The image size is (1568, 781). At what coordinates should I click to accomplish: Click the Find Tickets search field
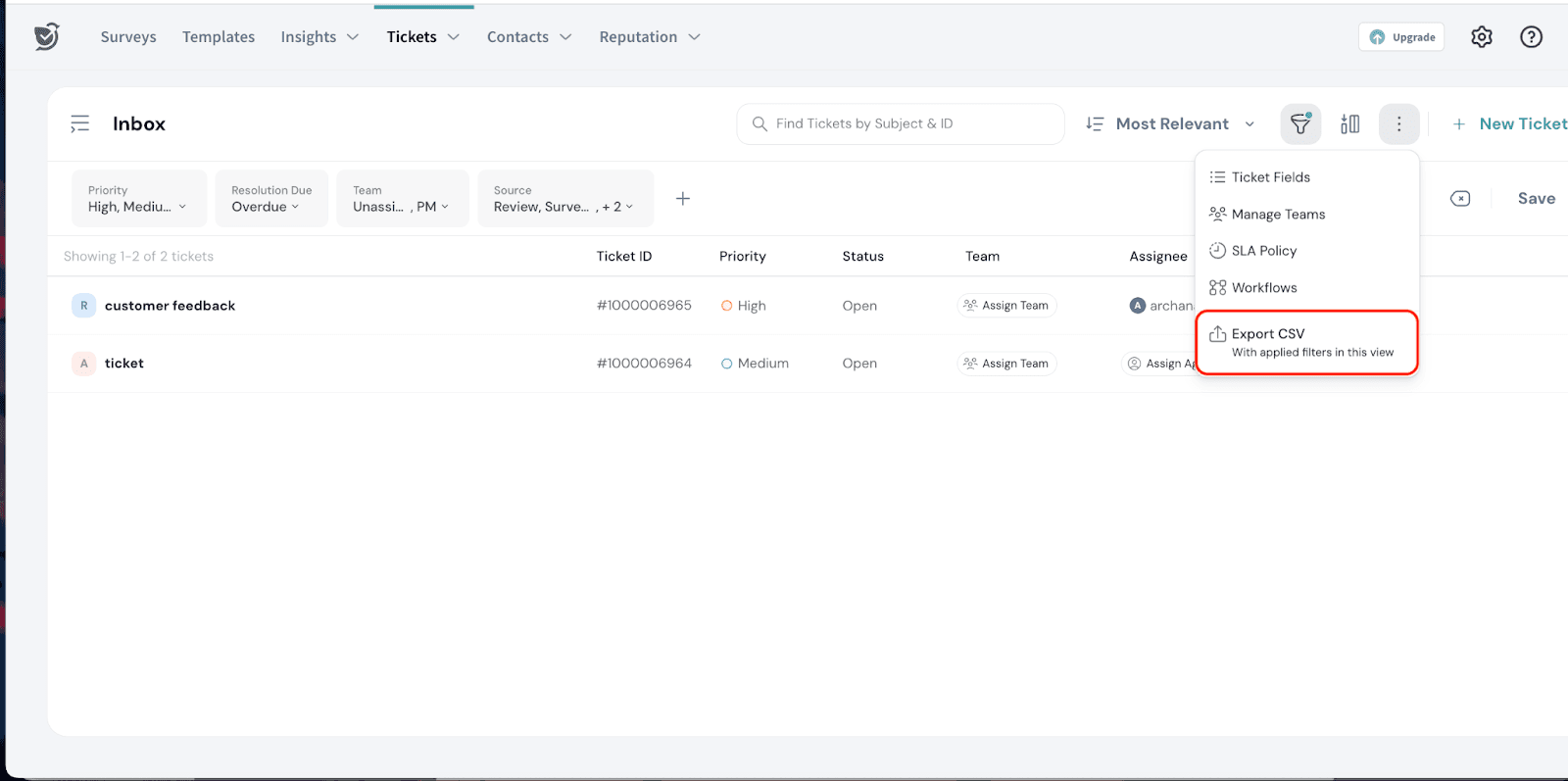tap(901, 124)
